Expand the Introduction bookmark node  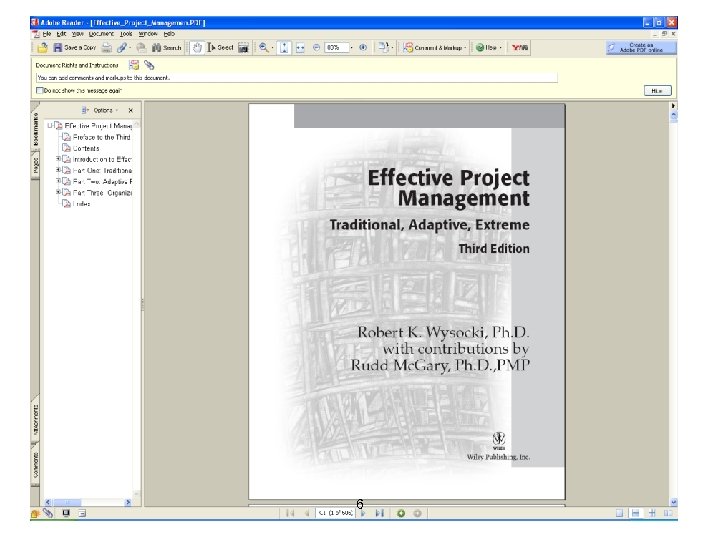59,159
